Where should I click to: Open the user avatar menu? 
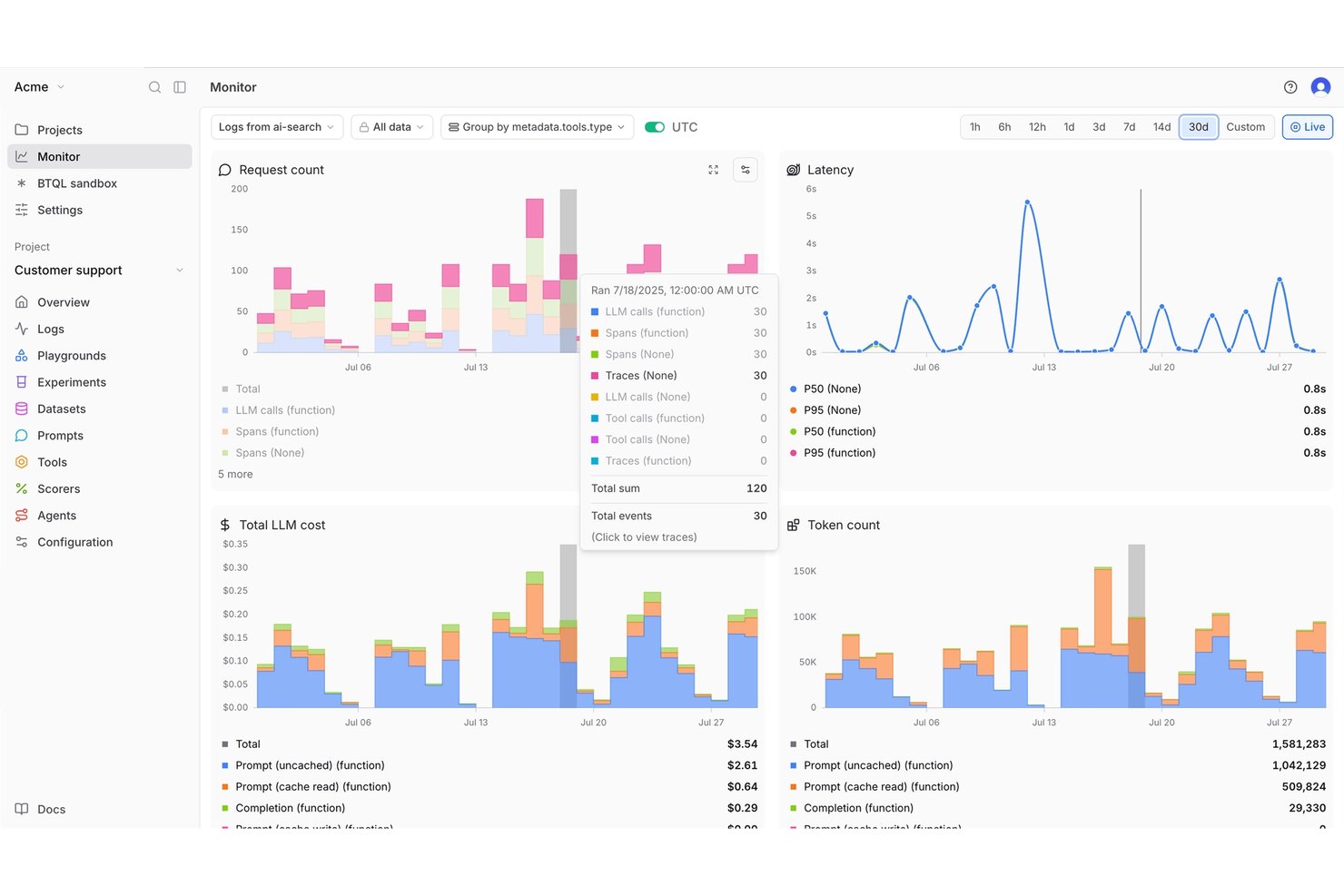(1320, 86)
